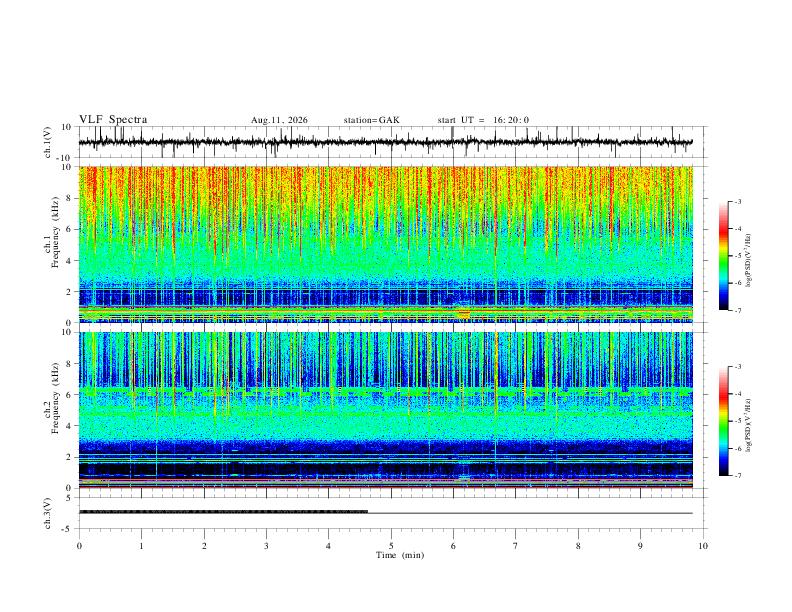
Task: Click the Time (min) axis label
Action: click(x=400, y=555)
